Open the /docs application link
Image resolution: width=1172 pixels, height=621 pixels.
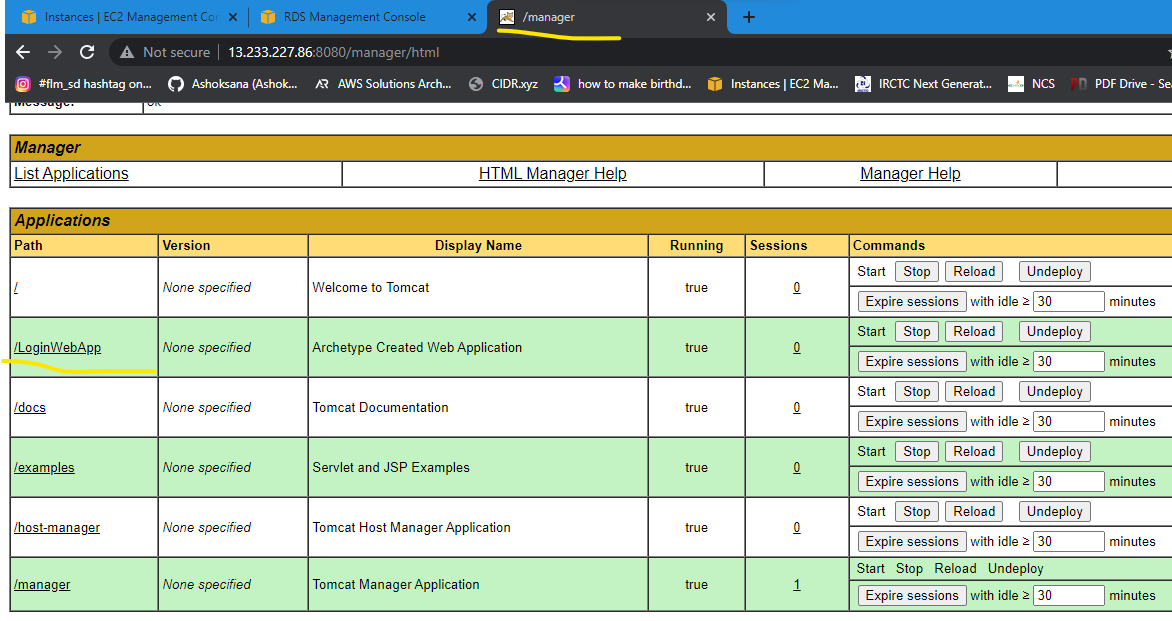click(30, 407)
